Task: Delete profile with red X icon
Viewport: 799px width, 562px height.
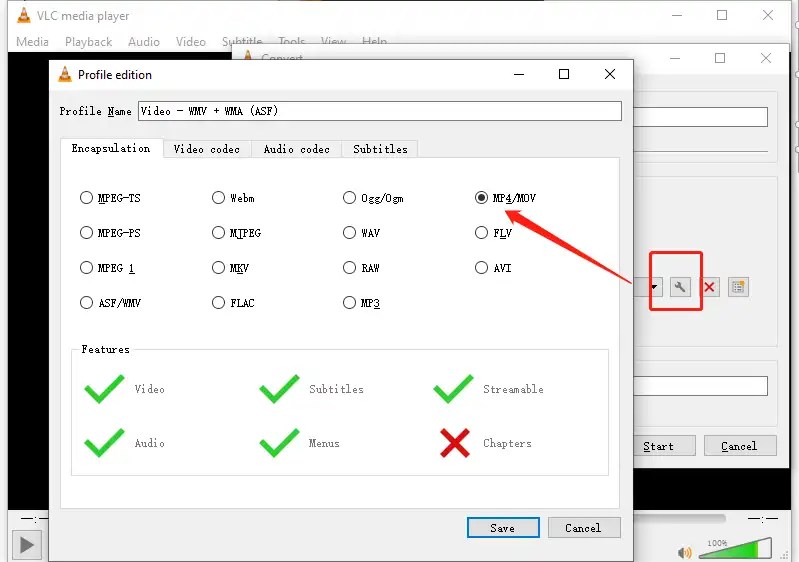Action: (709, 287)
